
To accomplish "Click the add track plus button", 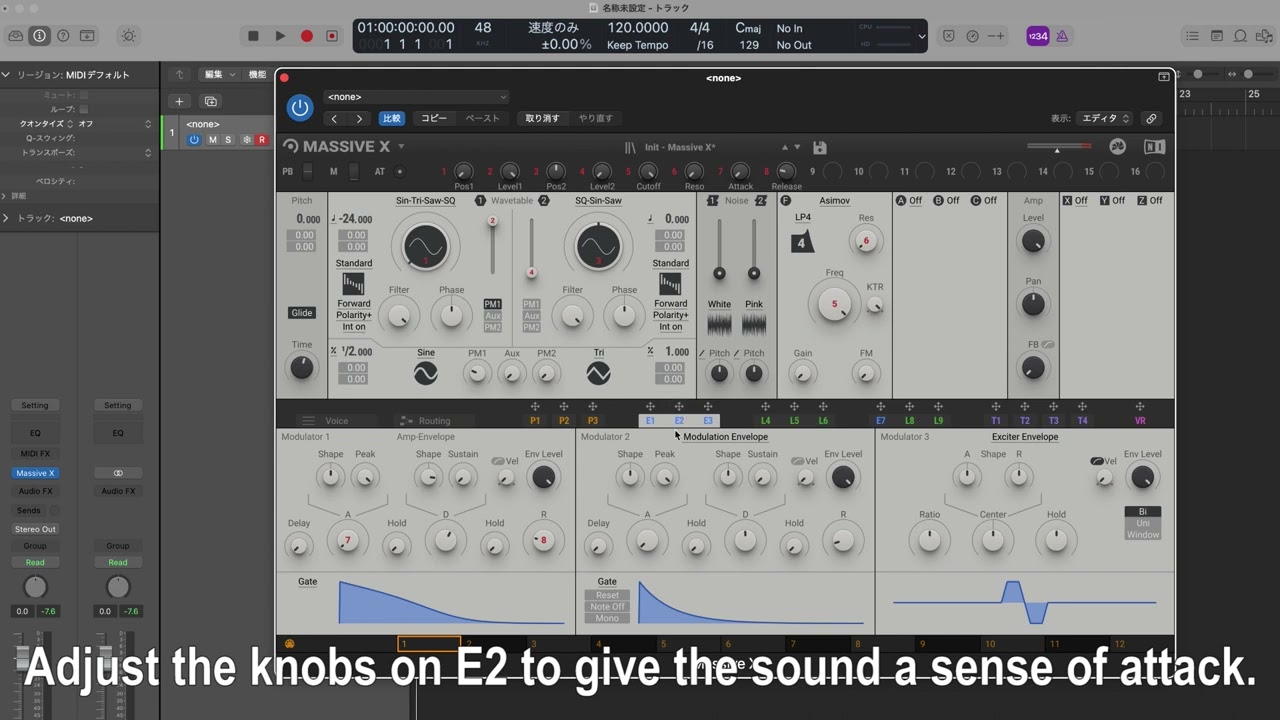I will click(x=179, y=101).
